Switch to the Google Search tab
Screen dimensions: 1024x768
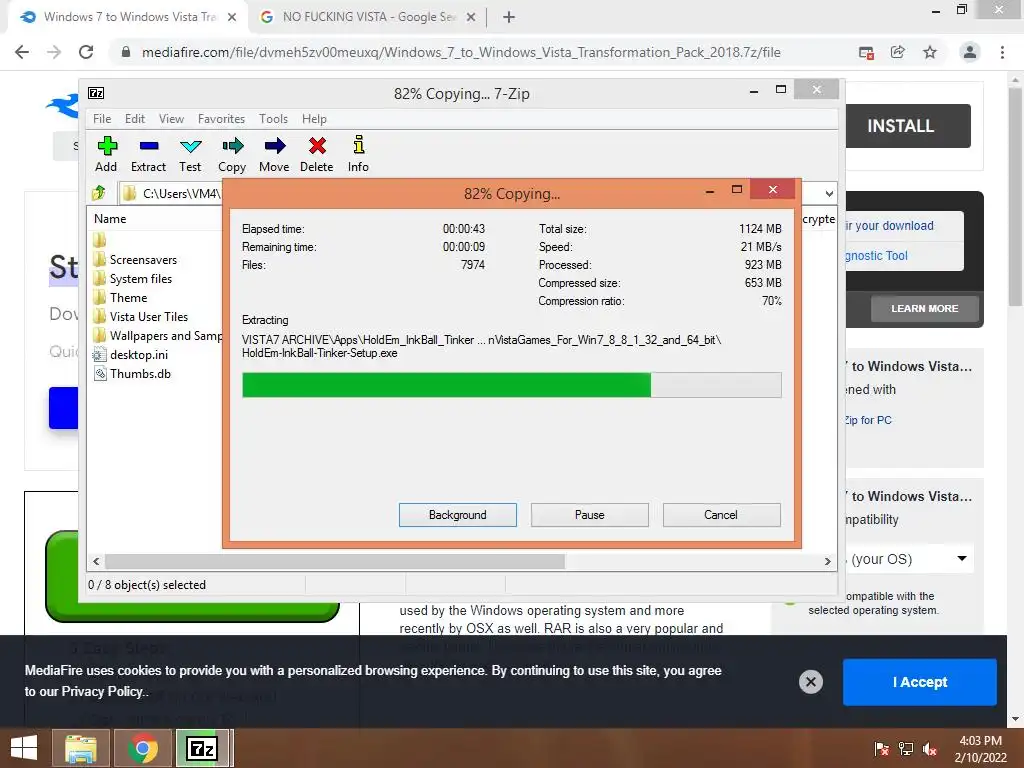point(368,17)
